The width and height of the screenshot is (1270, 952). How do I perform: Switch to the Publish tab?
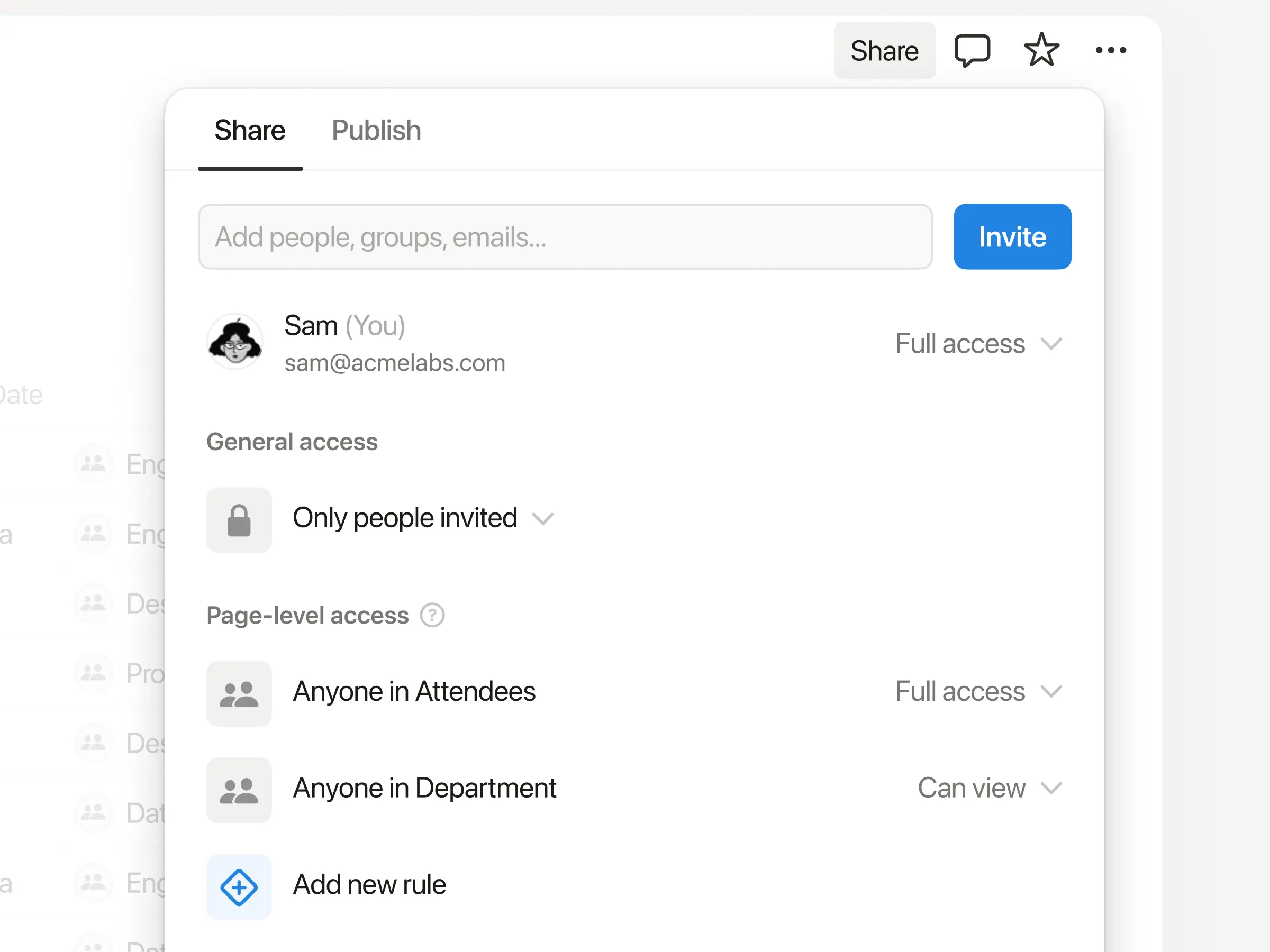point(376,130)
